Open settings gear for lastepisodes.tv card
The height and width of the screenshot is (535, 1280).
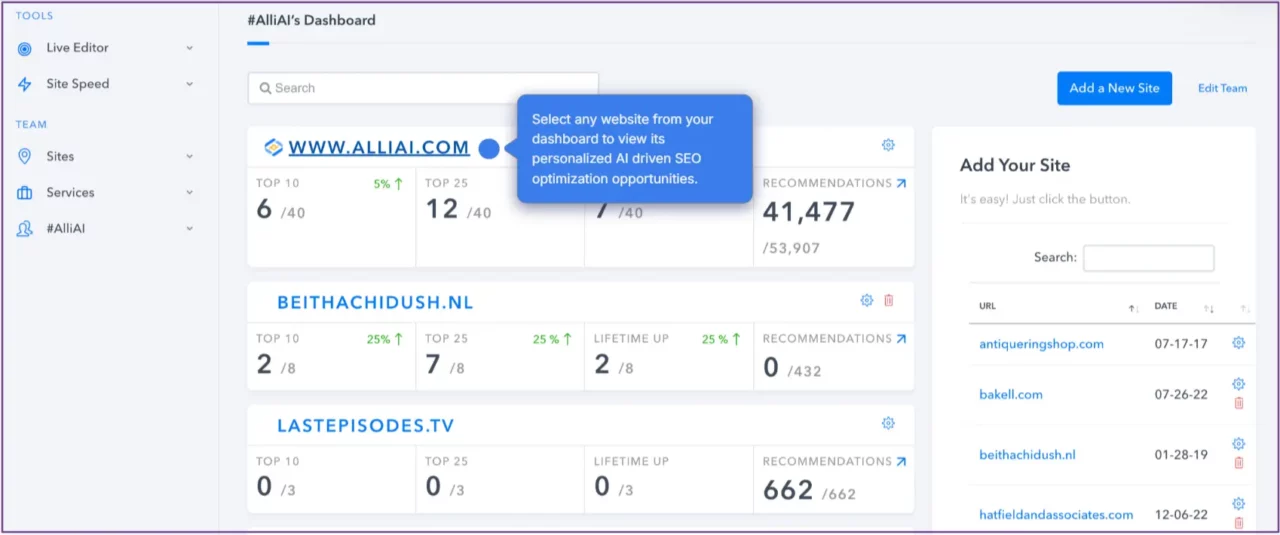click(888, 423)
